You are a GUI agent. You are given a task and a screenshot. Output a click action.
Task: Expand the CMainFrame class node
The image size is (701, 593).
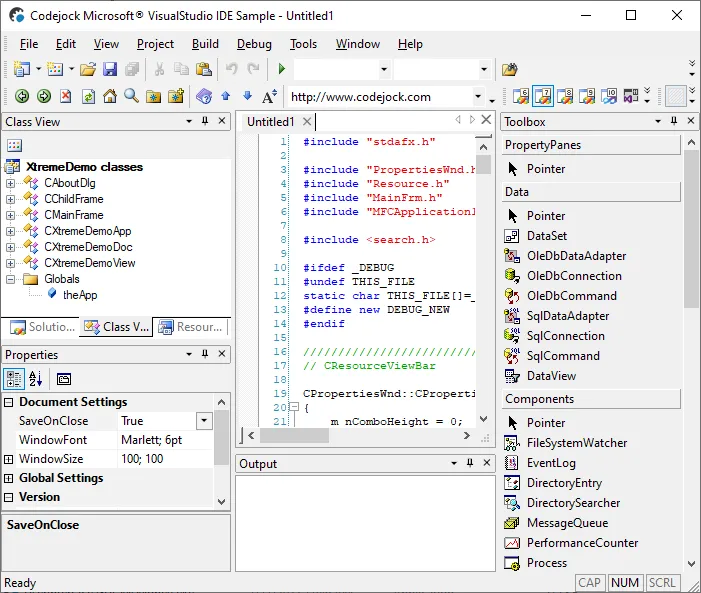tap(11, 215)
